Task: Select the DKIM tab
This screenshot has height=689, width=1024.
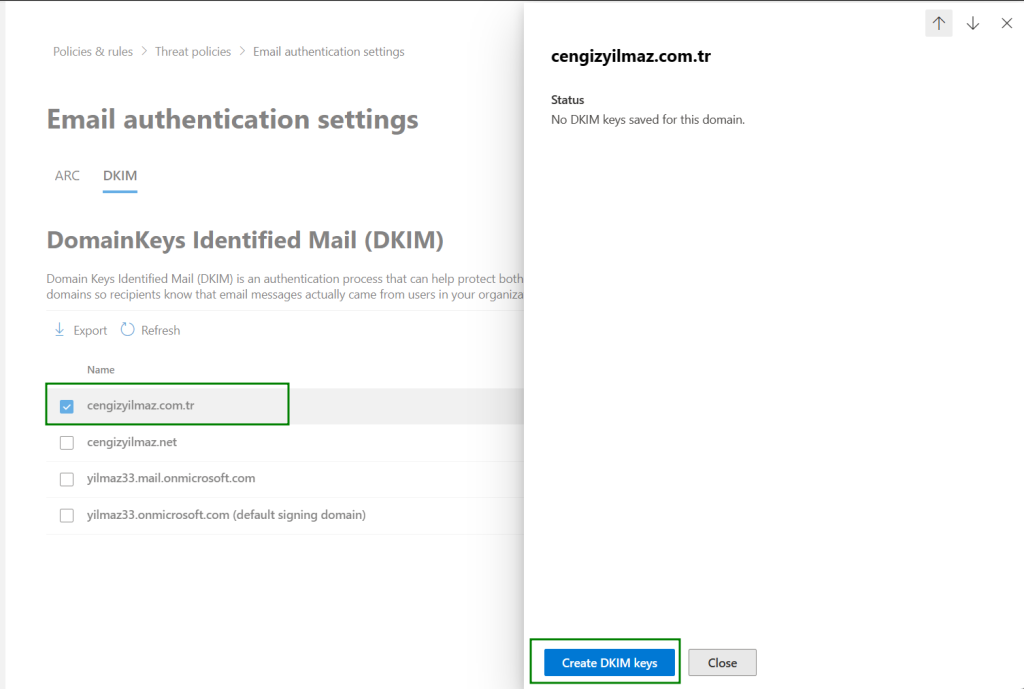Action: point(120,176)
